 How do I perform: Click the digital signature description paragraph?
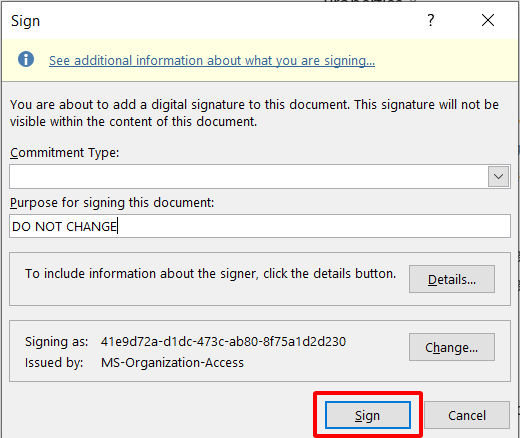(254, 113)
